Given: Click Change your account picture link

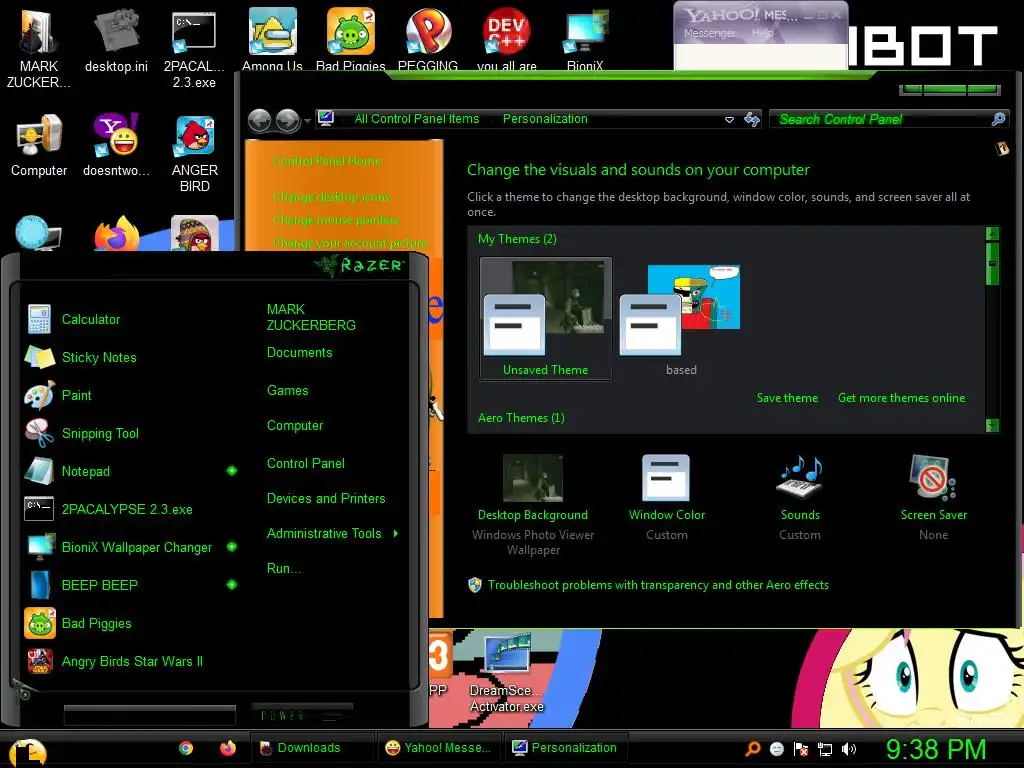Looking at the screenshot, I should 350,243.
